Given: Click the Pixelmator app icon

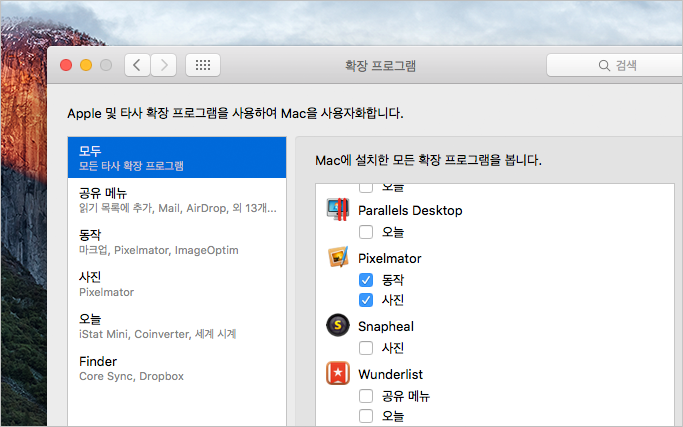Looking at the screenshot, I should [338, 257].
